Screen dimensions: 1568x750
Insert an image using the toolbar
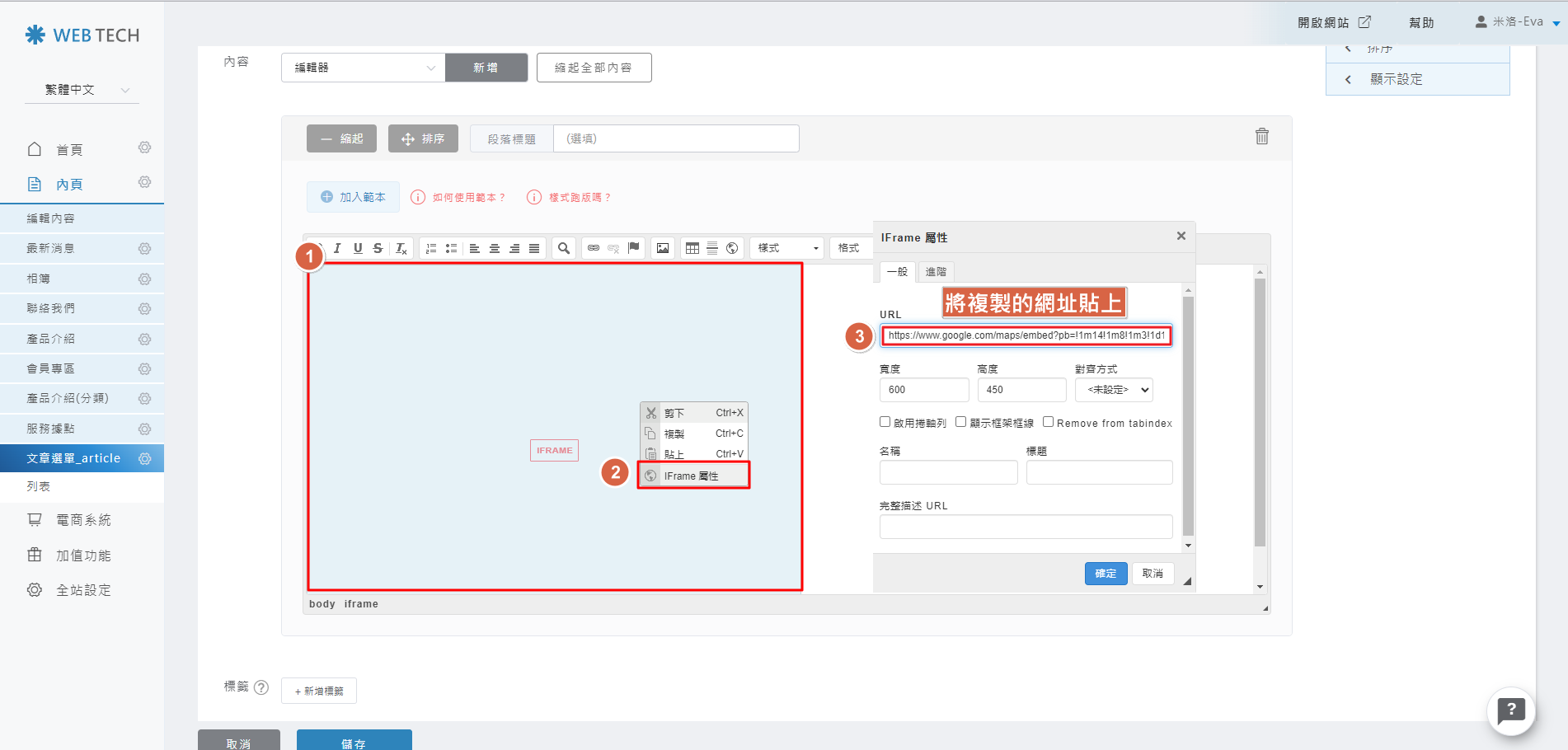click(663, 248)
